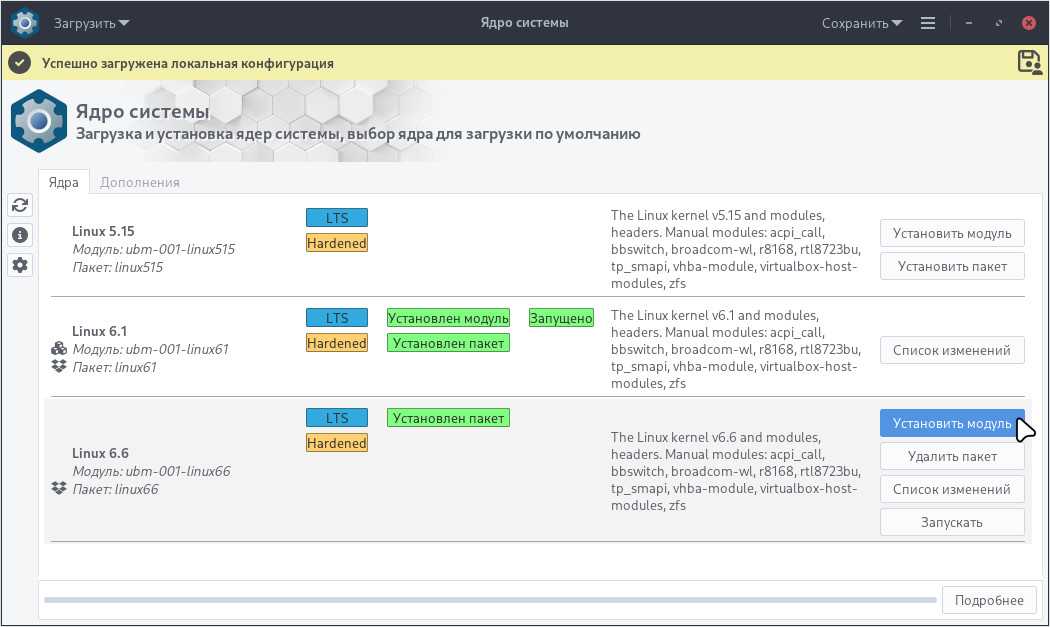
Task: Click the text Пакет: linux61
Action: coord(114,367)
